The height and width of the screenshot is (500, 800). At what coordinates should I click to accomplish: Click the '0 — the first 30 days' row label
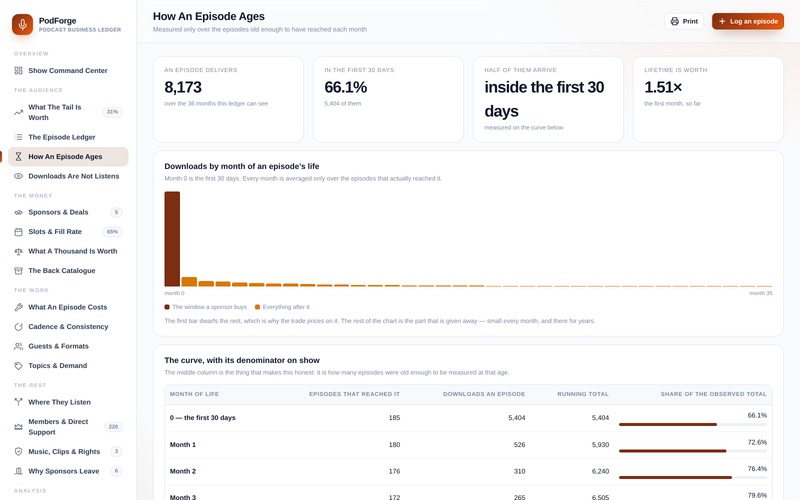pos(203,418)
